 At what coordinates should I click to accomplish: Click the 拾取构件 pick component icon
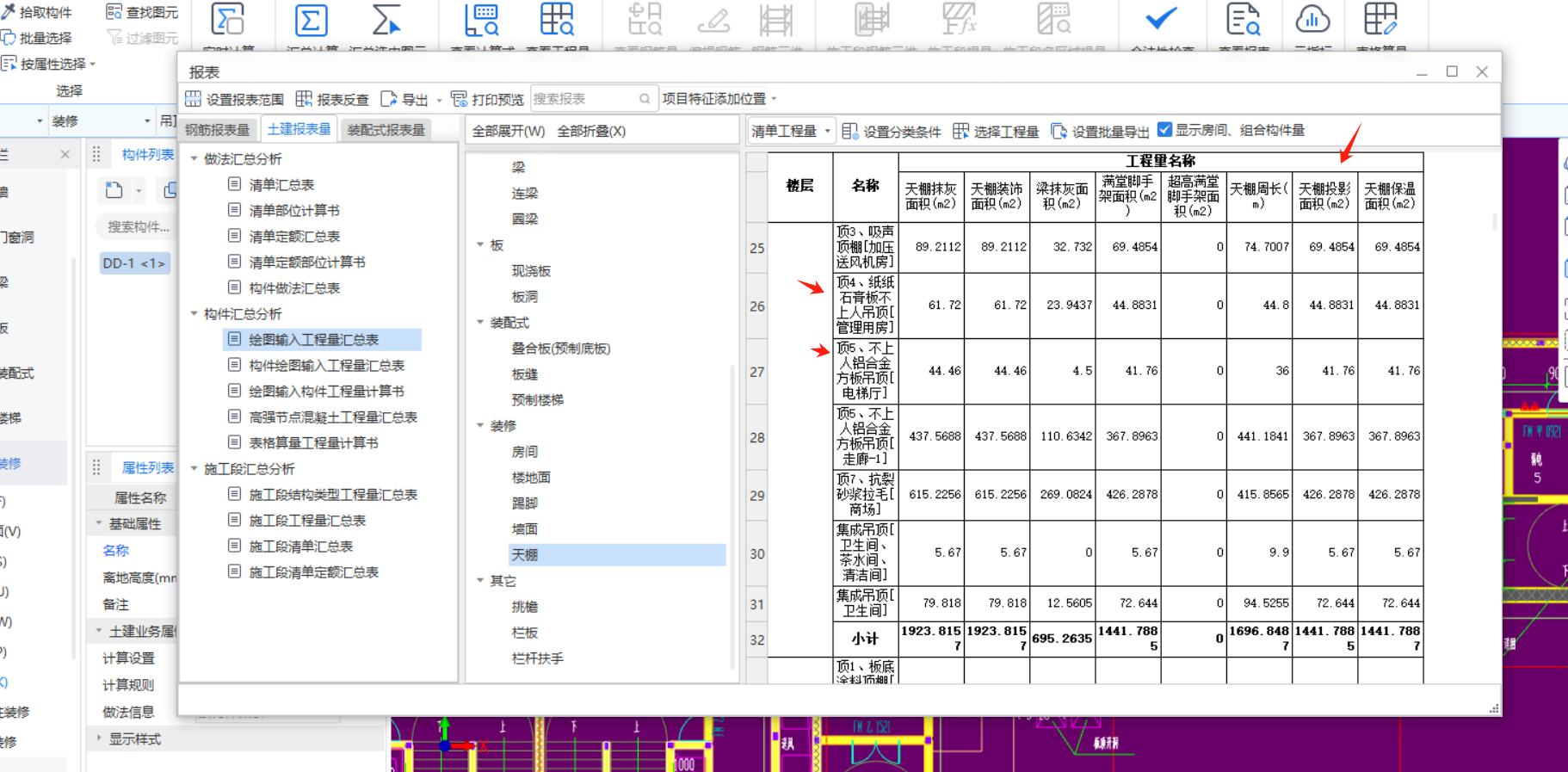[9, 11]
